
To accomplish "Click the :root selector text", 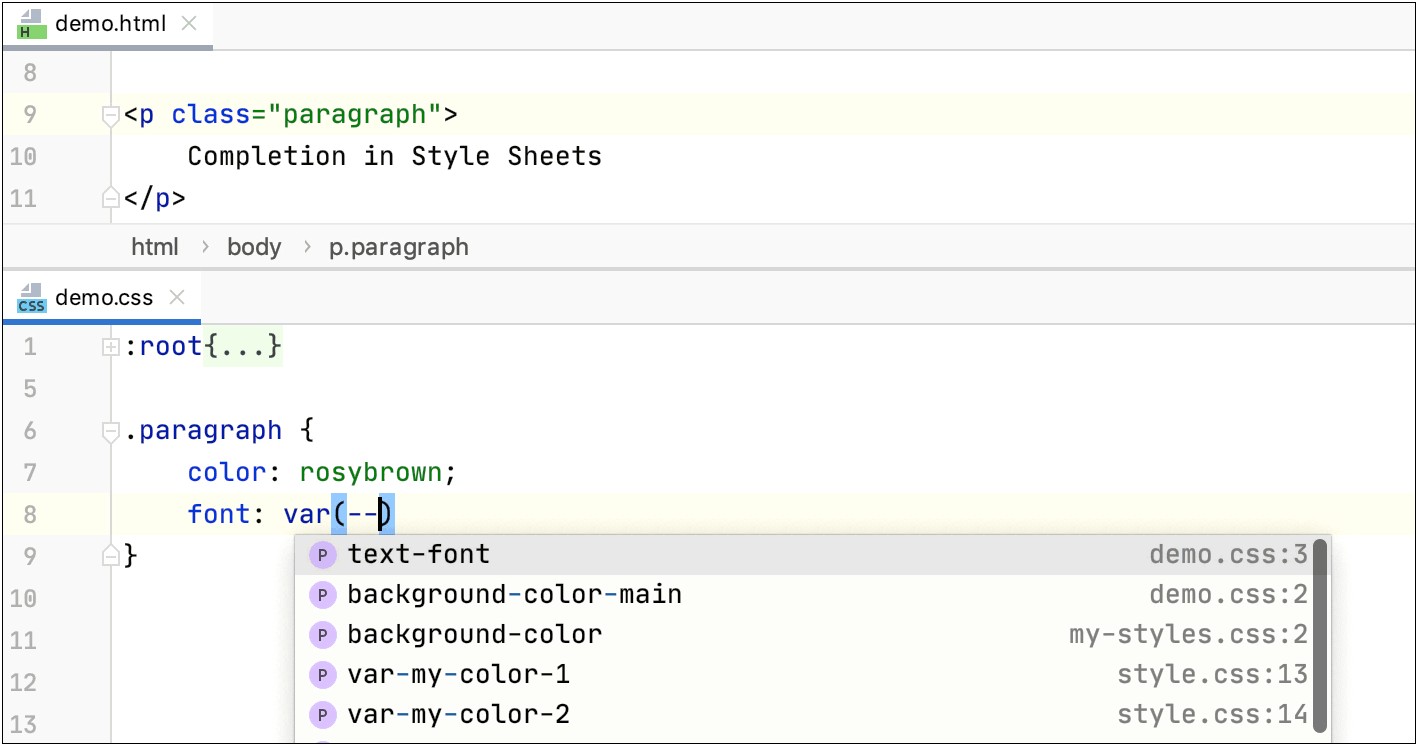I will coord(163,348).
